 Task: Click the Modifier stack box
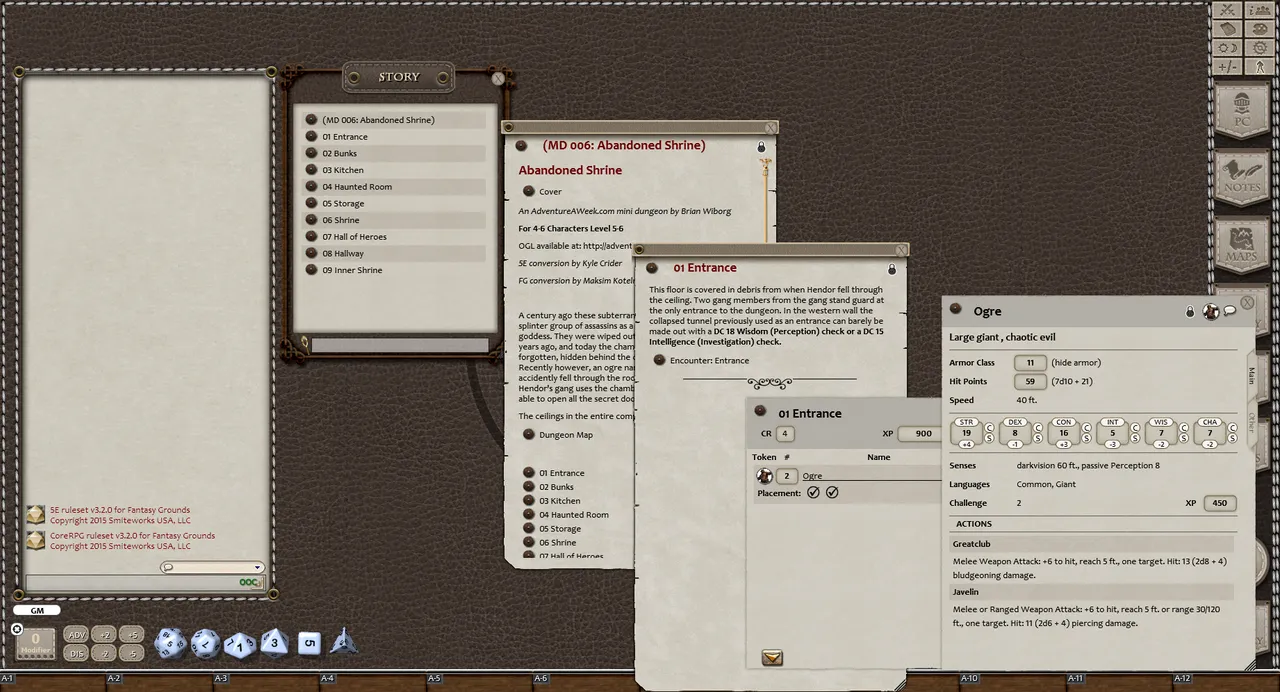pyautogui.click(x=36, y=643)
